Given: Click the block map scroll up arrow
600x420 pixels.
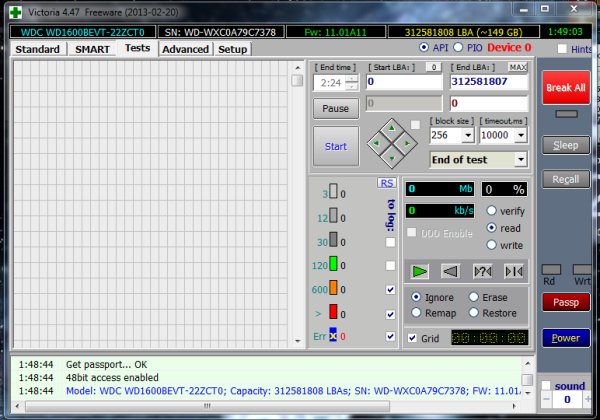Looking at the screenshot, I should [x=298, y=68].
